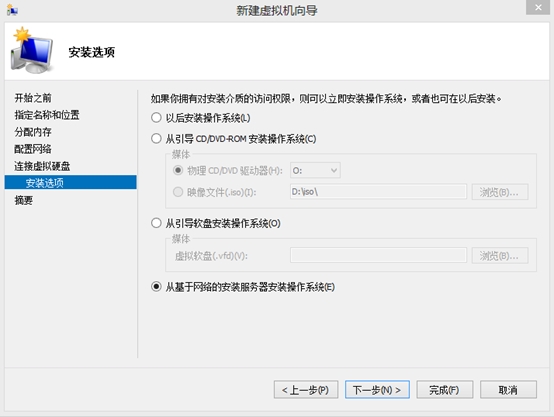Click the 下一步(N) > button
This screenshot has height=417, width=554.
tap(377, 389)
